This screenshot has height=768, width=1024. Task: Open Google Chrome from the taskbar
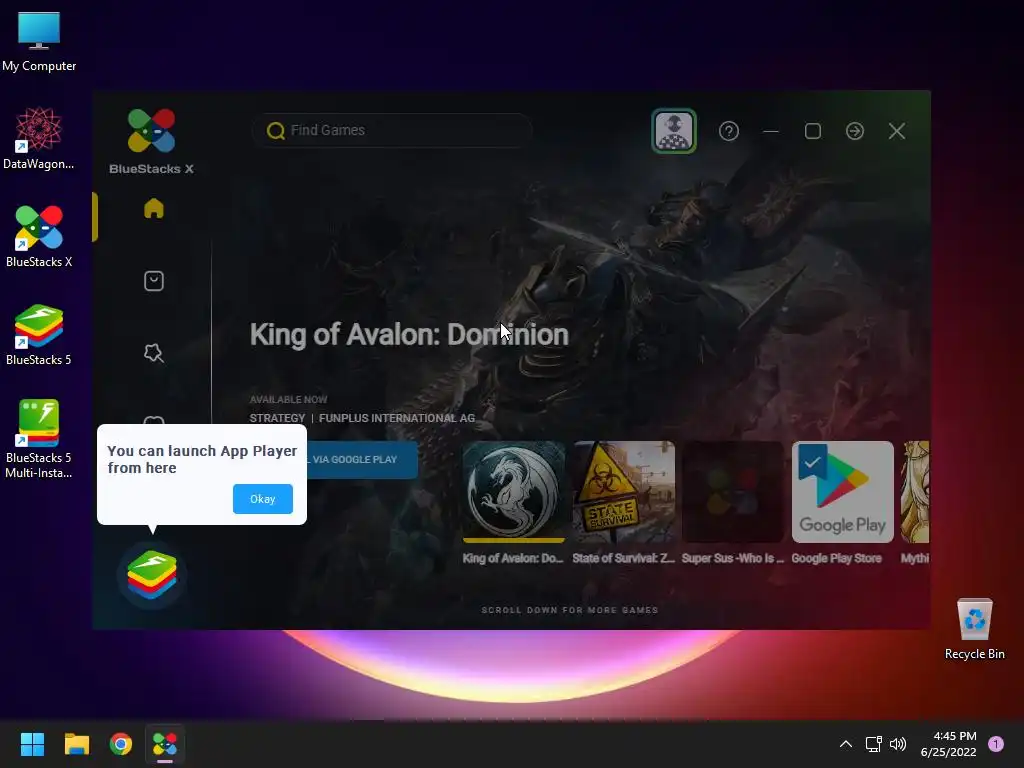click(x=121, y=744)
